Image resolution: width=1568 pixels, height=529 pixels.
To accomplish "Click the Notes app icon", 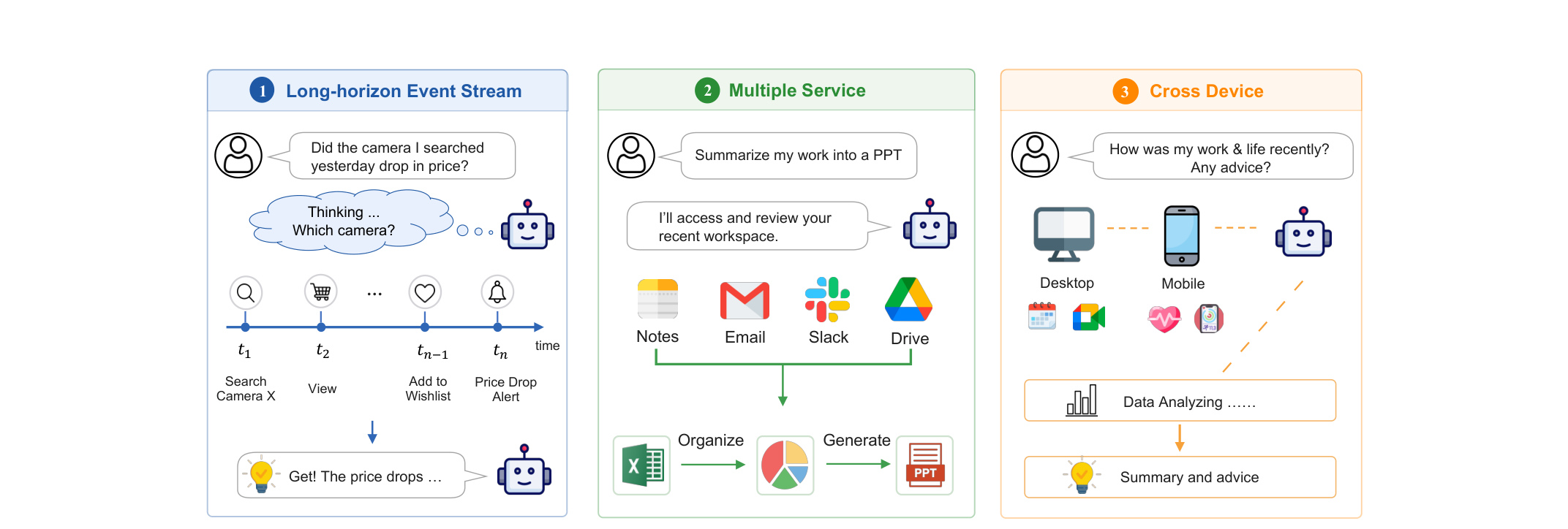I will tap(657, 299).
